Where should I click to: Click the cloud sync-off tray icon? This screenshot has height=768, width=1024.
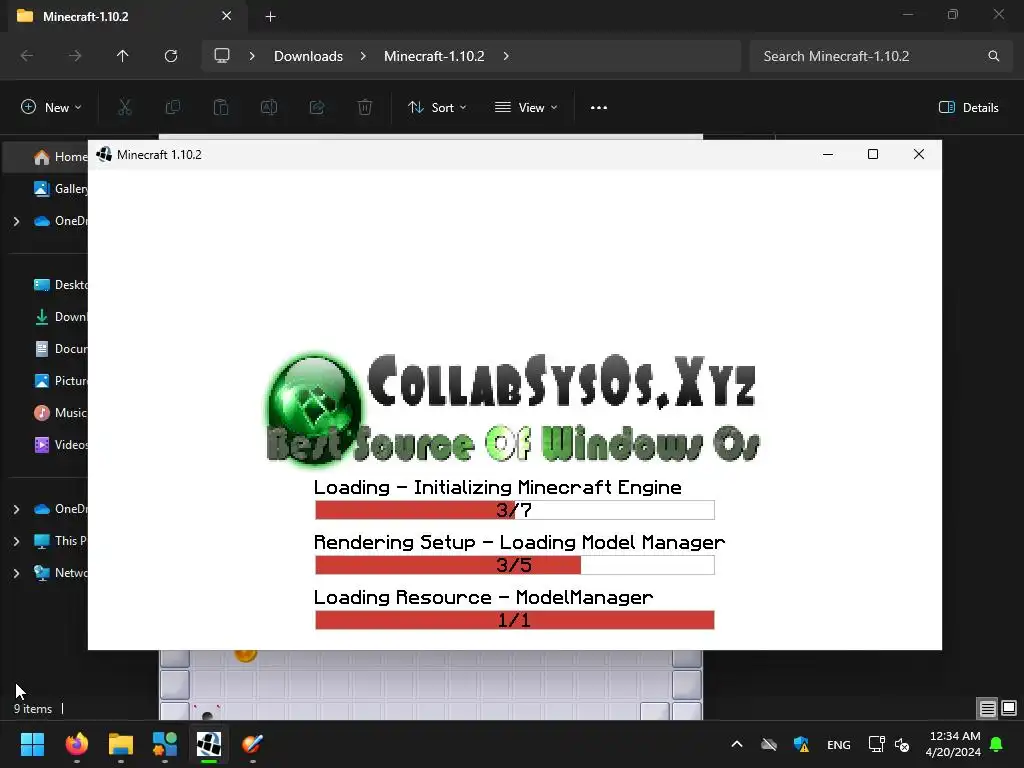[x=769, y=744]
